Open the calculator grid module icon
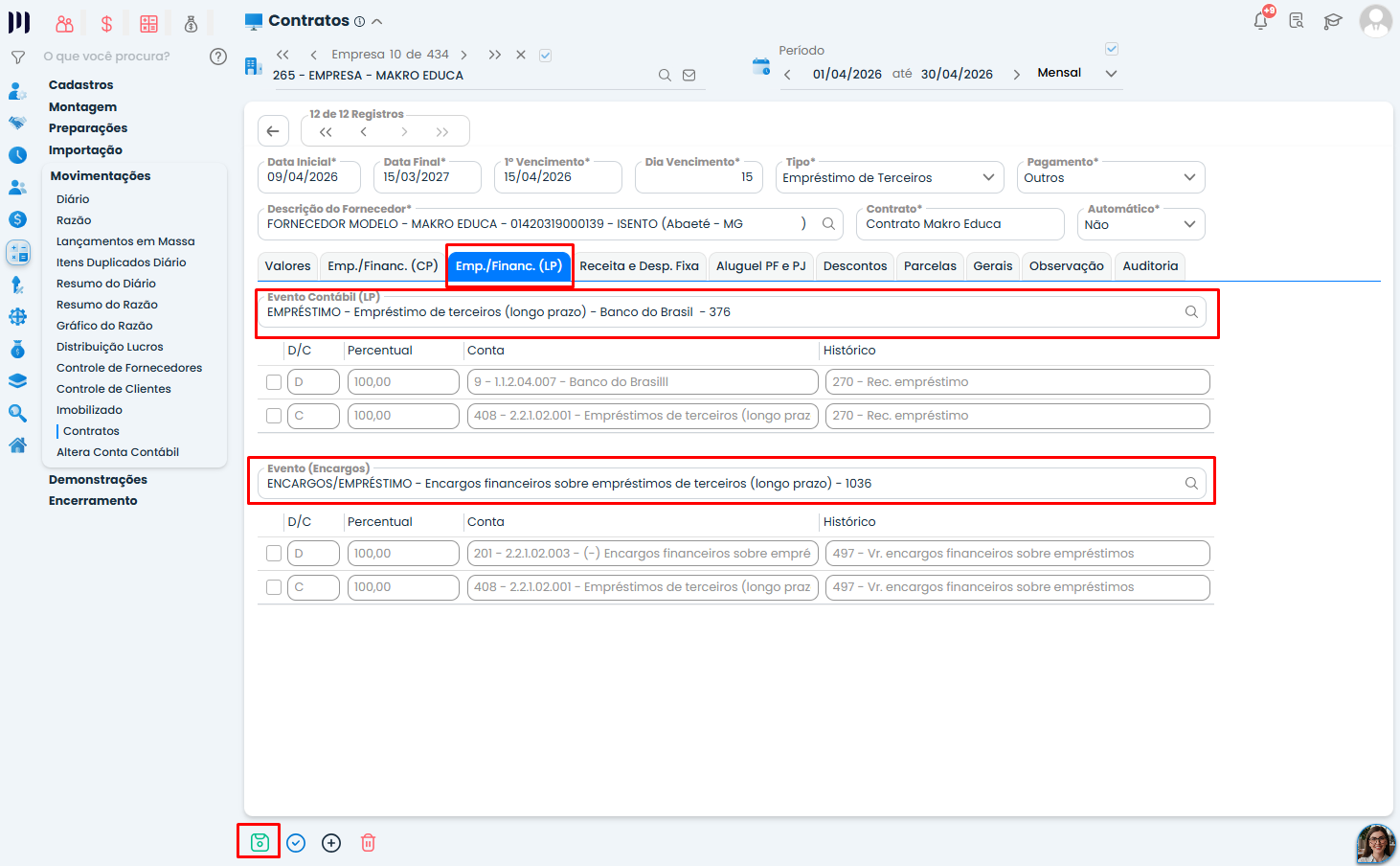The height and width of the screenshot is (866, 1400). pos(148,24)
